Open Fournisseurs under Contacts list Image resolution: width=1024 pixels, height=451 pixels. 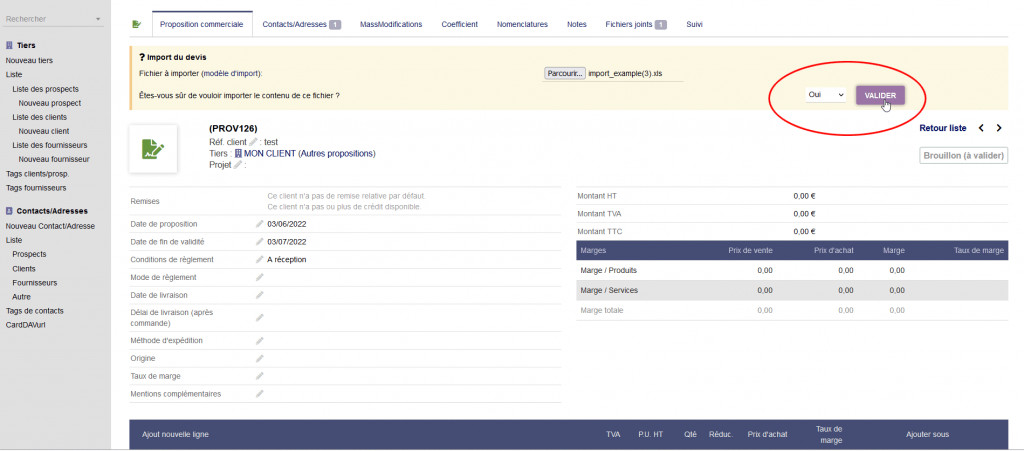coord(35,283)
